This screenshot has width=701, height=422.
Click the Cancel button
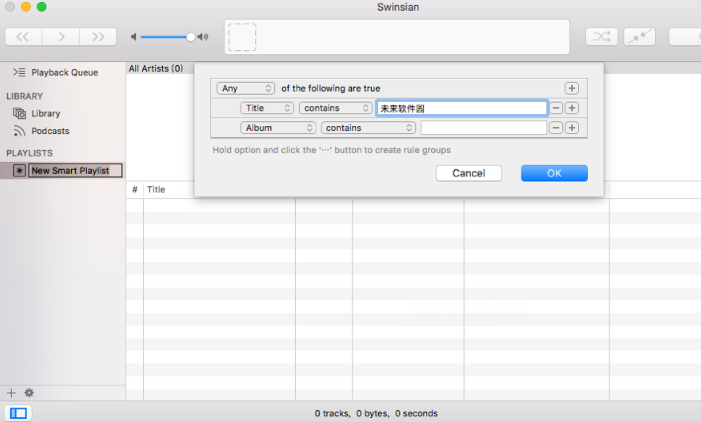pos(469,173)
